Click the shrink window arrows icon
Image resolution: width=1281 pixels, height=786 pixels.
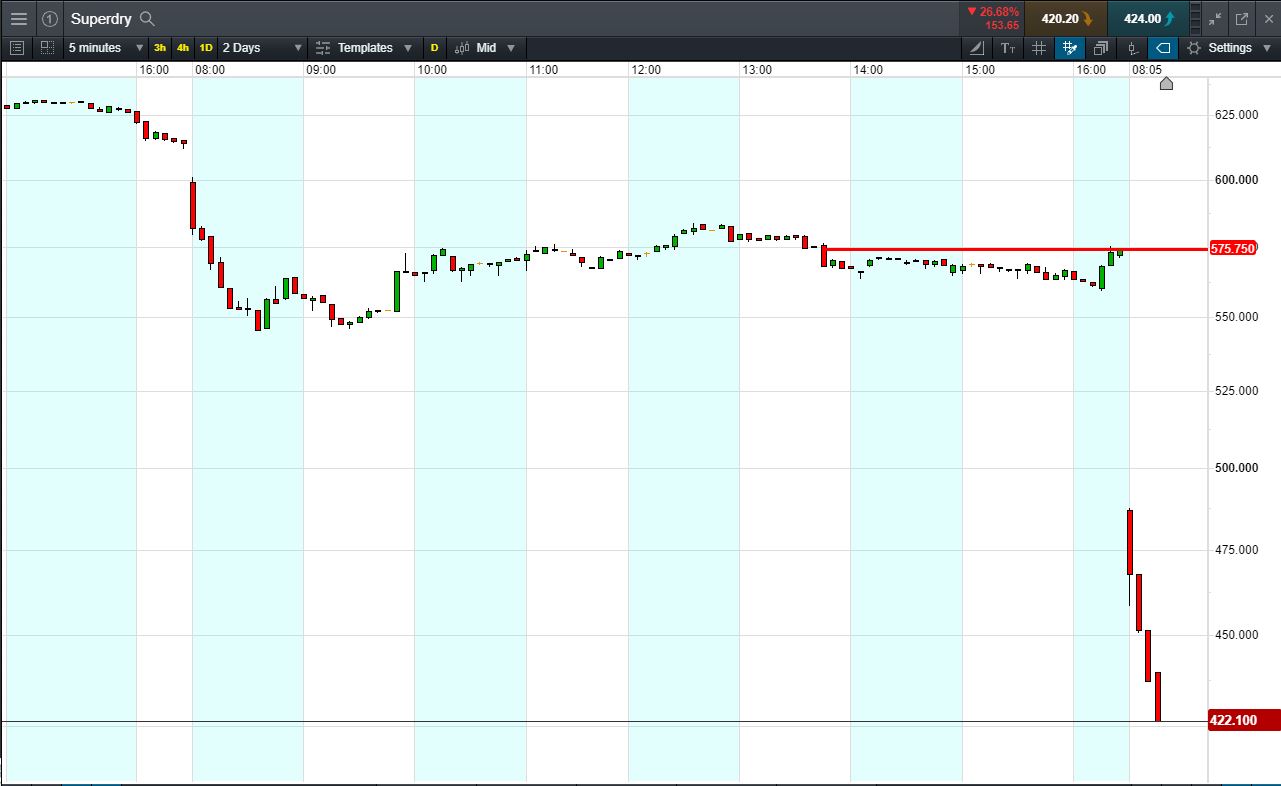(1216, 18)
